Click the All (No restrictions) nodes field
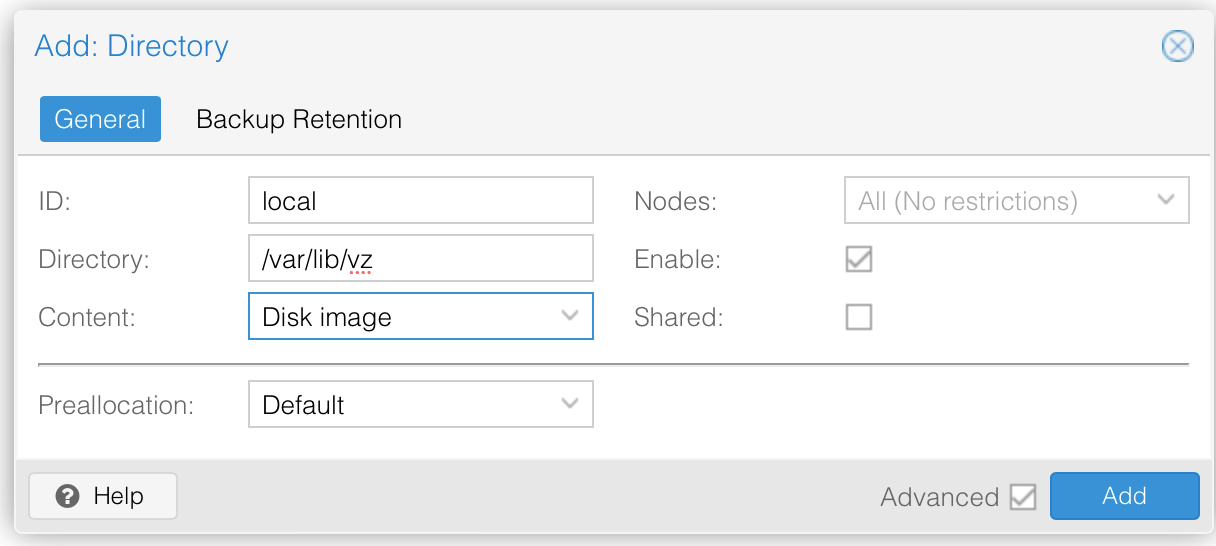1216x546 pixels. coord(1017,200)
